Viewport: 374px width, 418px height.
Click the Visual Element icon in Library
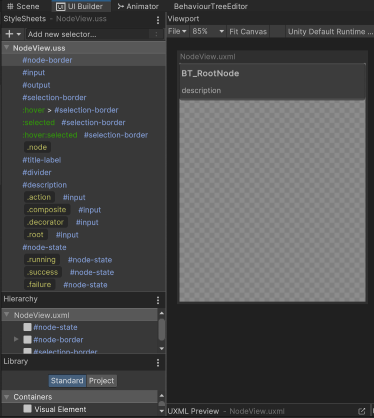(x=27, y=409)
